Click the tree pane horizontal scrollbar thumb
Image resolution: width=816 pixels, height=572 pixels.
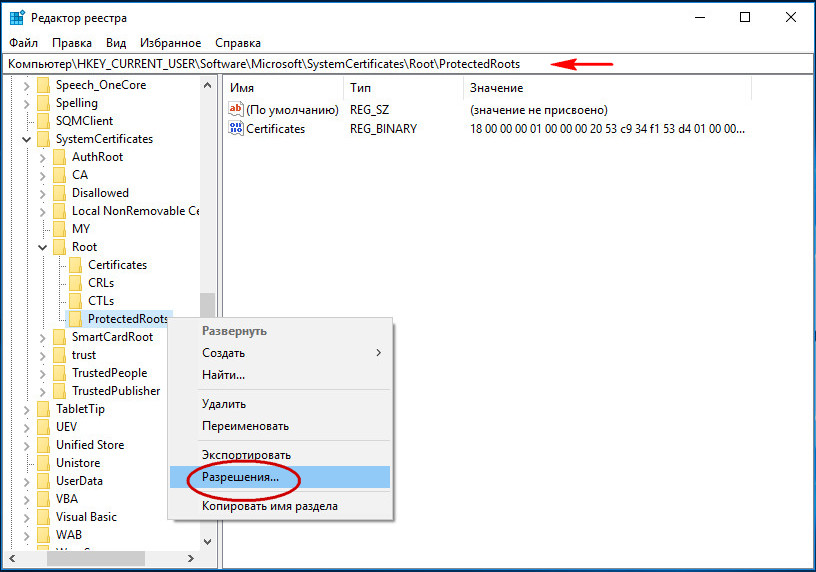point(96,558)
